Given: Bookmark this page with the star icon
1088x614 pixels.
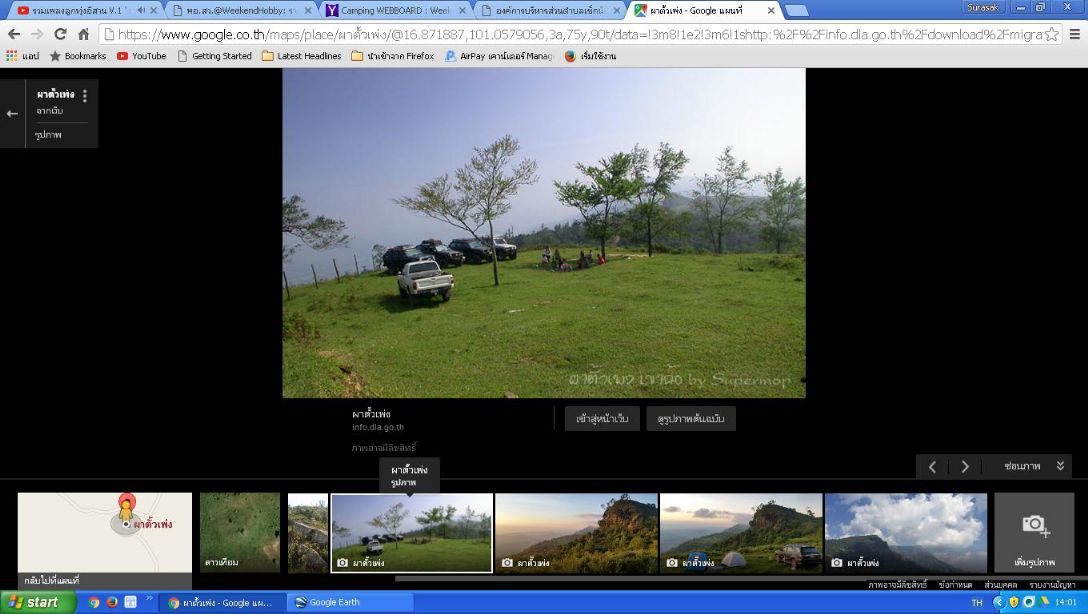Looking at the screenshot, I should pyautogui.click(x=1051, y=34).
